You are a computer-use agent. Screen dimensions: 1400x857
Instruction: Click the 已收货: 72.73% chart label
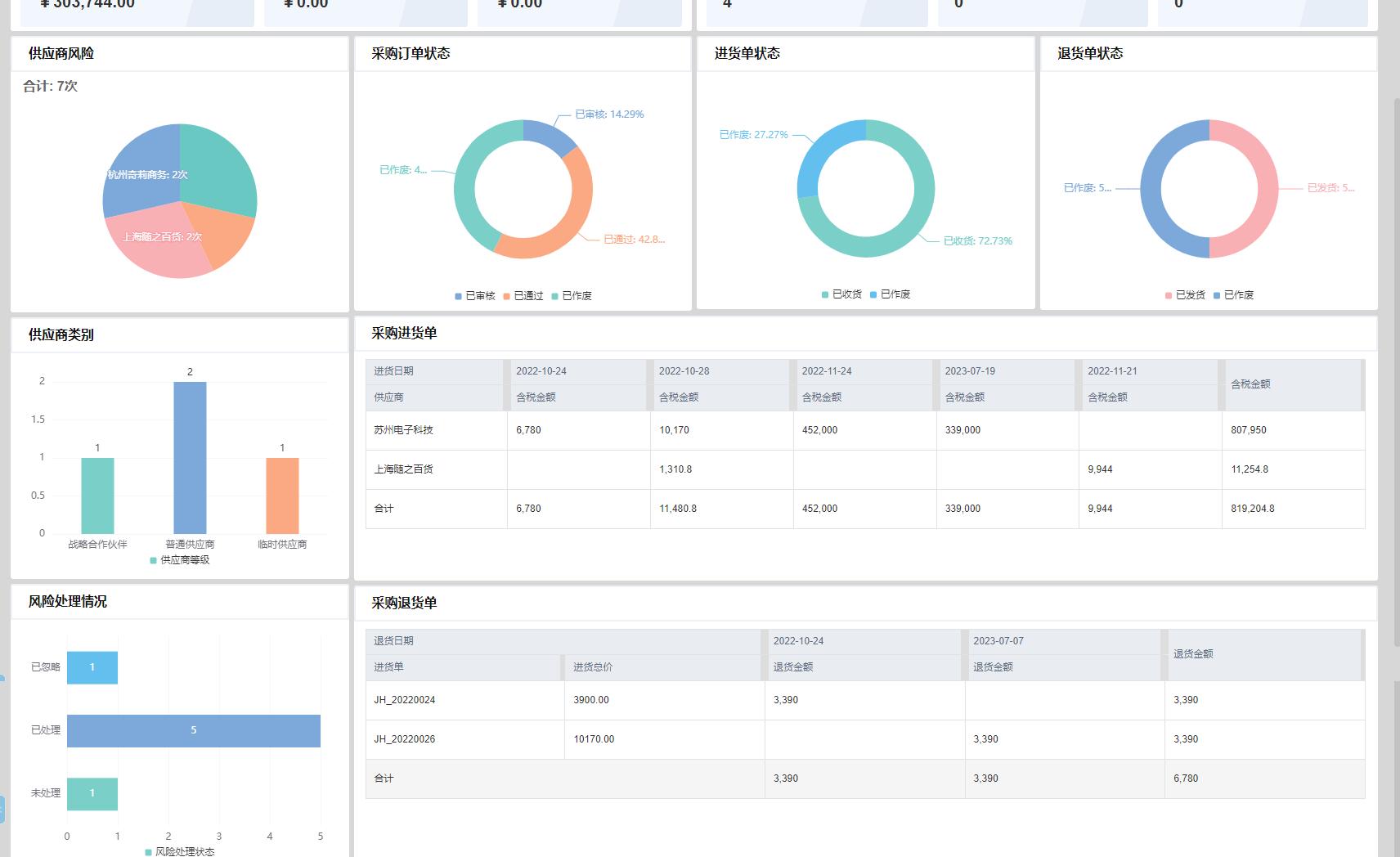[978, 241]
